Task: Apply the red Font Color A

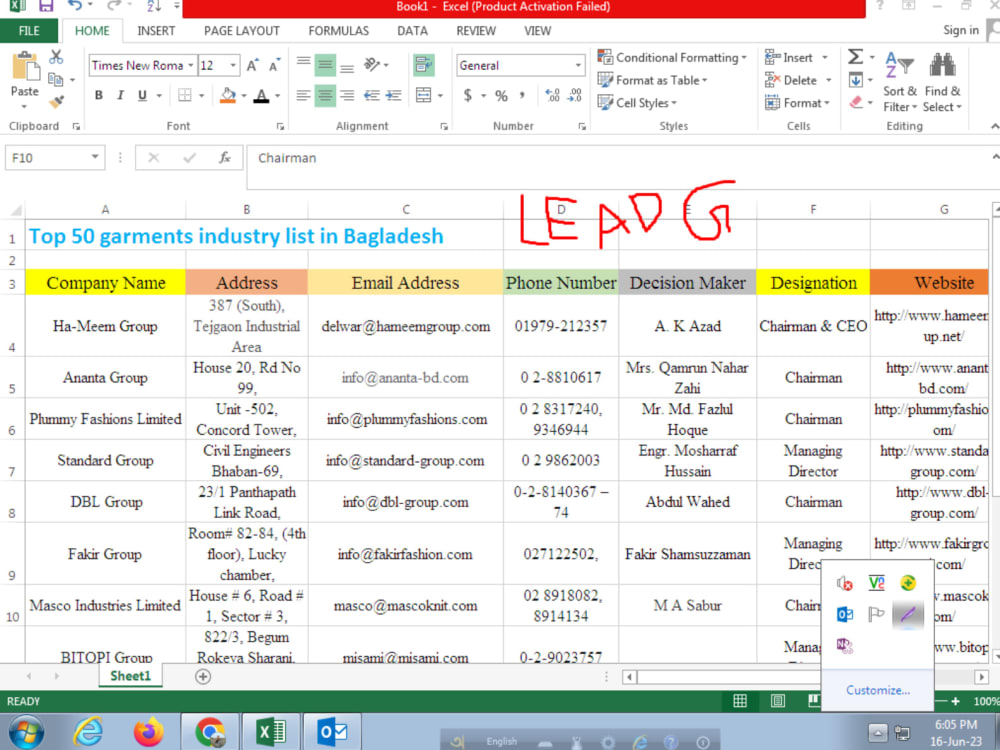Action: point(261,95)
